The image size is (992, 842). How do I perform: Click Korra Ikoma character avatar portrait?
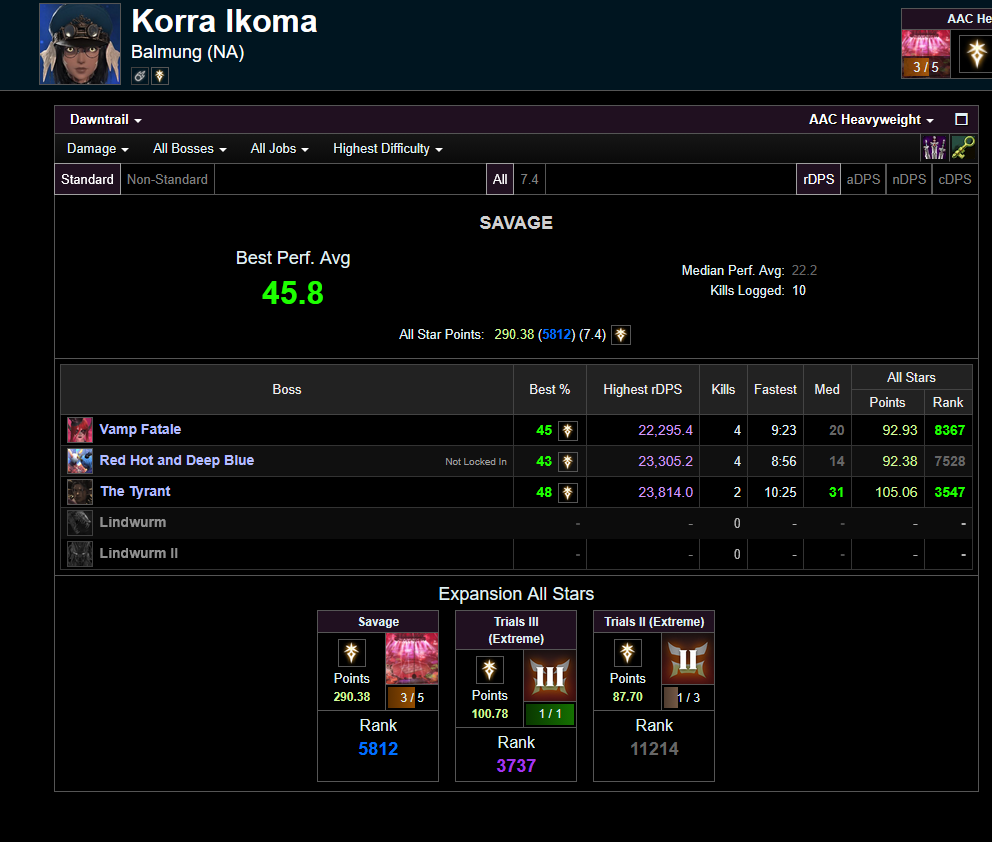click(x=80, y=44)
